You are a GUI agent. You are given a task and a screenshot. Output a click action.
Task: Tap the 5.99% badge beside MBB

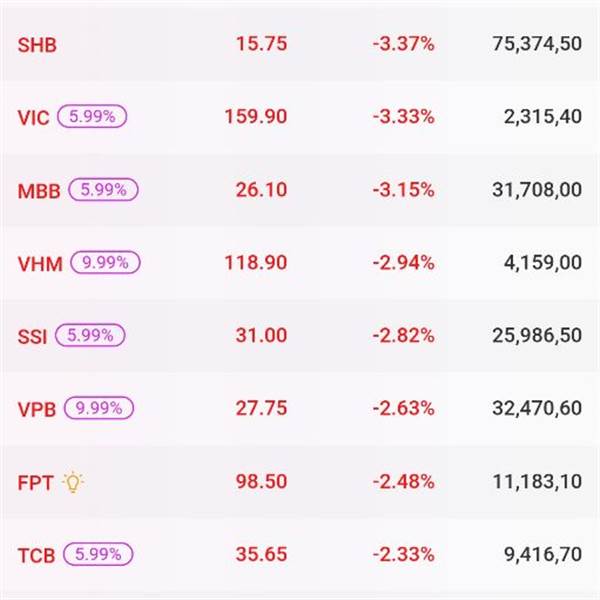point(104,189)
